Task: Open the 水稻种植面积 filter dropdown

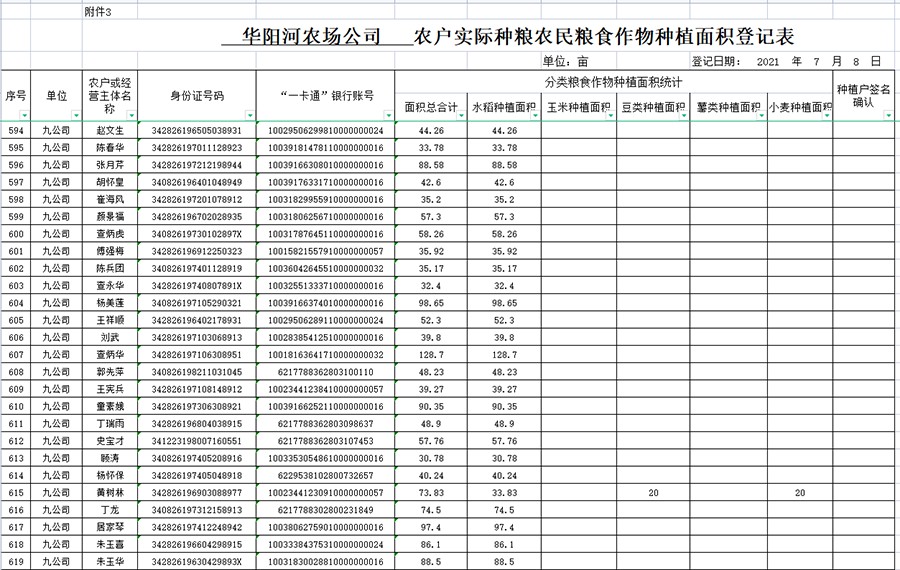Action: pos(536,116)
